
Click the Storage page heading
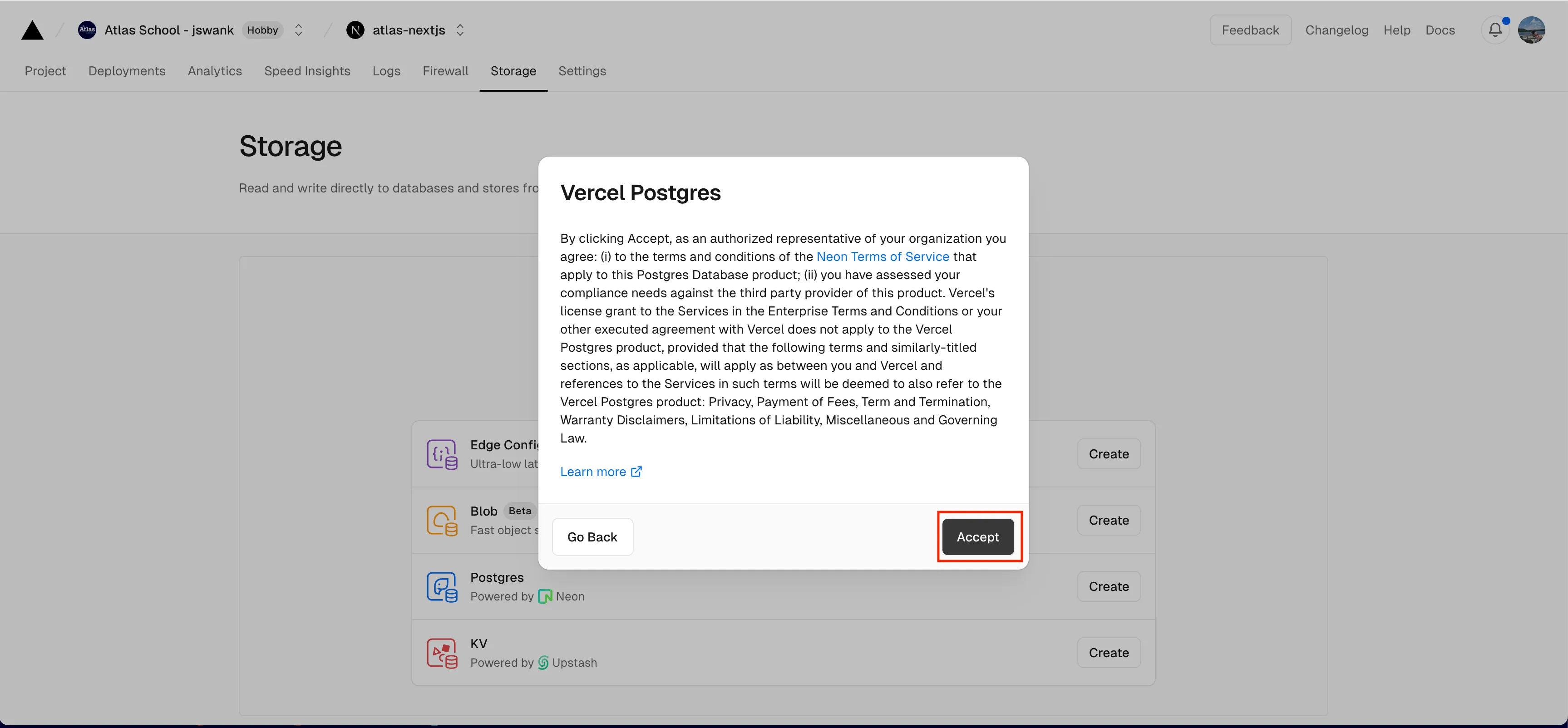click(x=291, y=147)
